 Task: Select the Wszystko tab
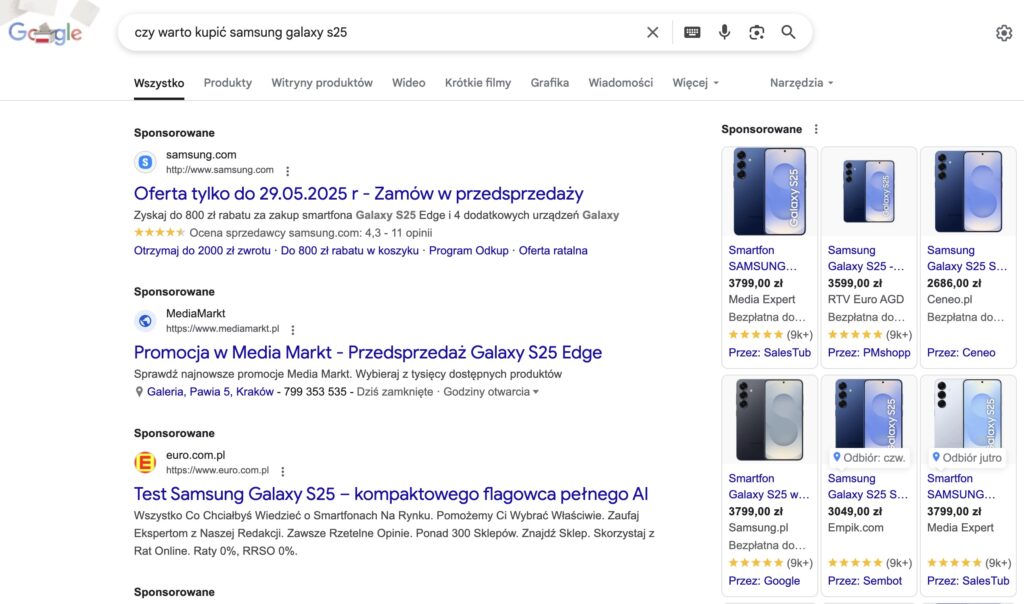[159, 83]
